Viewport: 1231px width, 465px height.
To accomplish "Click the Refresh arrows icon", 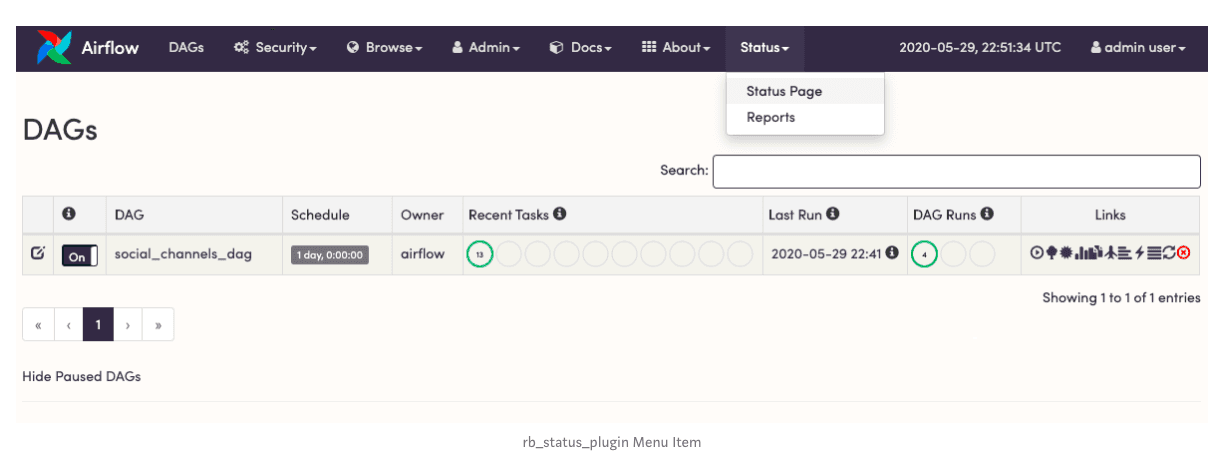I will pos(1169,254).
